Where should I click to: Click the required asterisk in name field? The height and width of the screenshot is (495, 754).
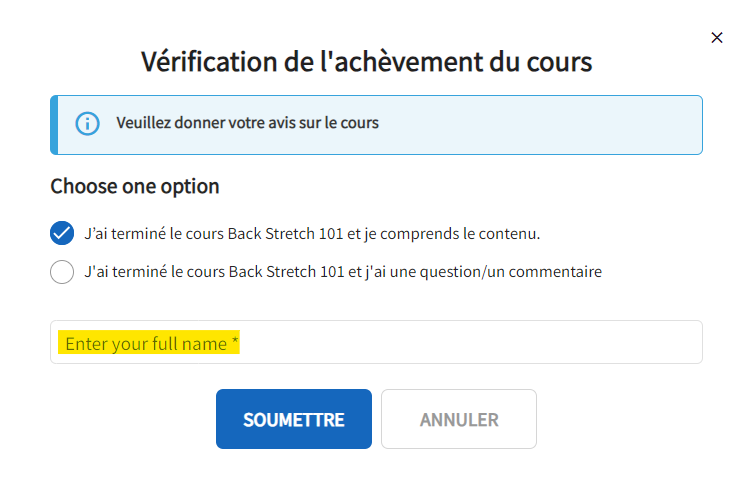(235, 344)
